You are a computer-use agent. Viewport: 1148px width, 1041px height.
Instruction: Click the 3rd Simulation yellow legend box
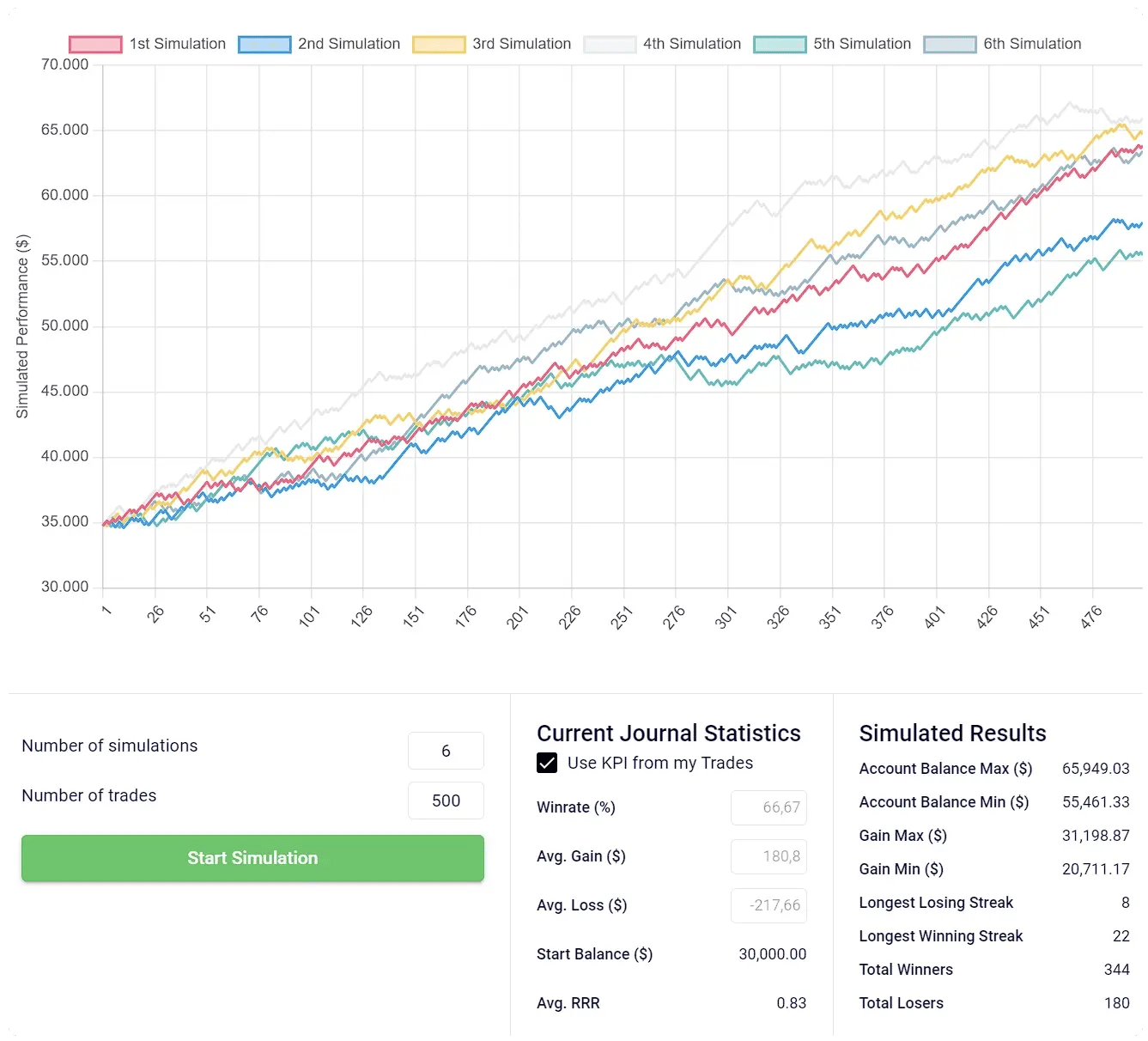pos(439,45)
